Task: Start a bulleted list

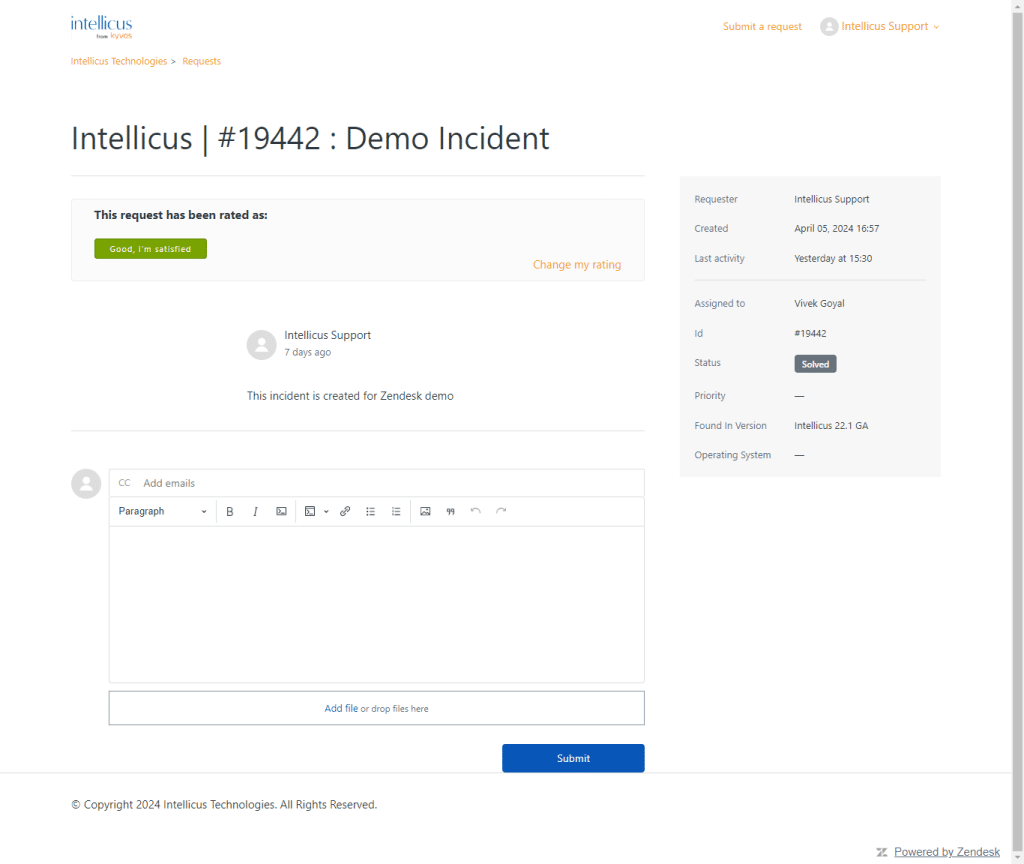Action: click(370, 511)
